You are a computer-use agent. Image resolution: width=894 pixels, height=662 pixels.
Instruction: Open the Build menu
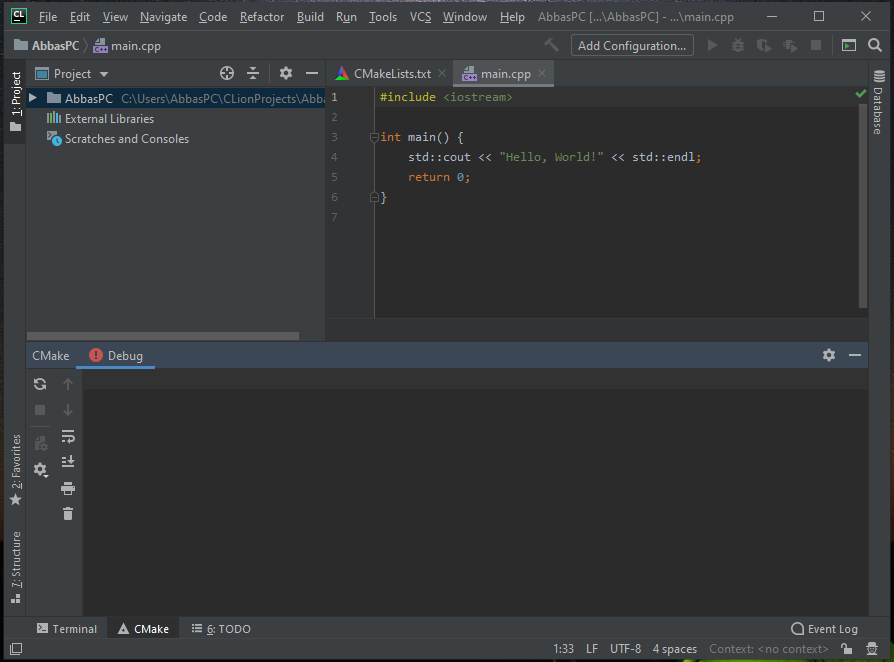point(310,17)
